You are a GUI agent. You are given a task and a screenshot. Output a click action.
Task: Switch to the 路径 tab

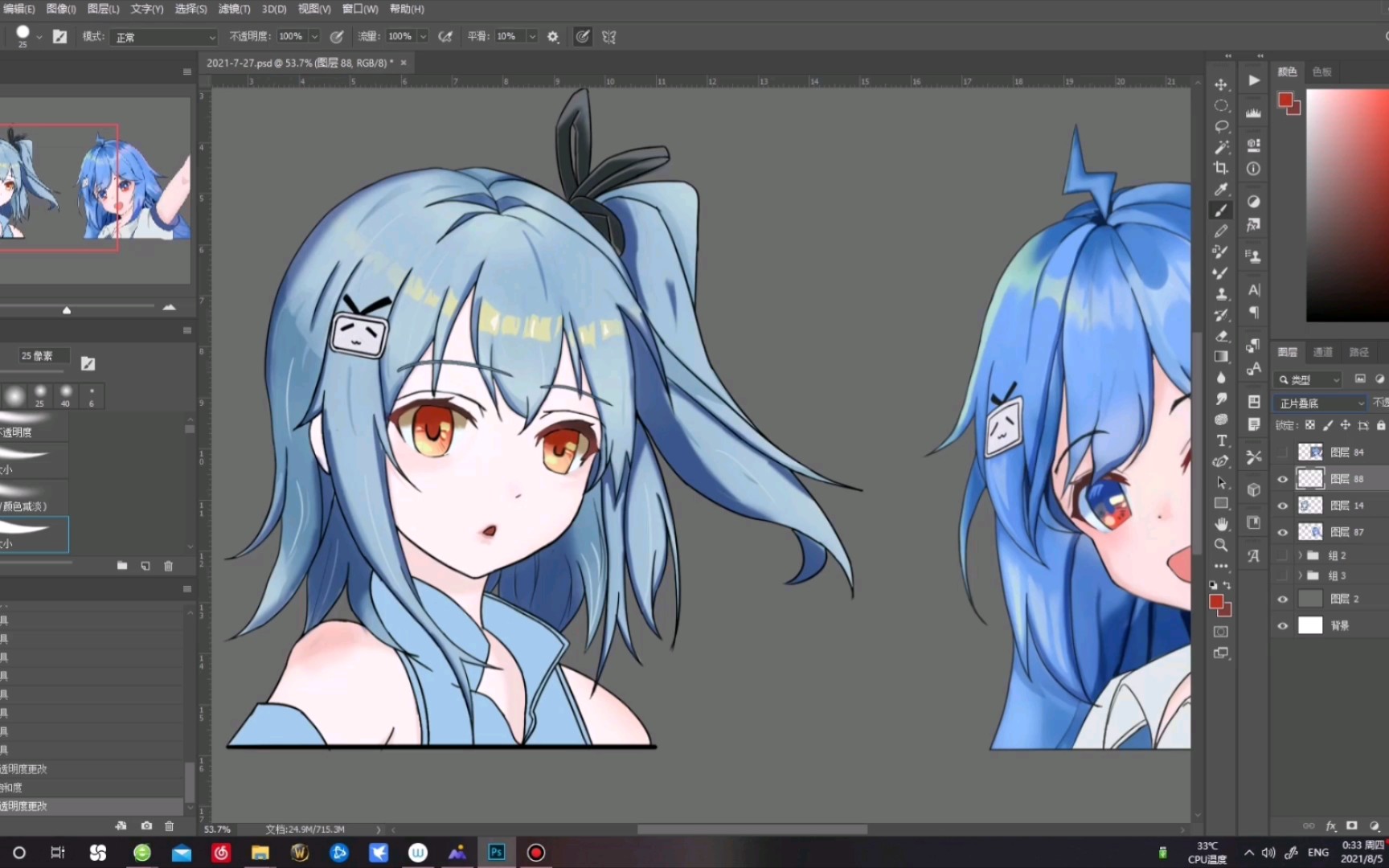(x=1358, y=352)
